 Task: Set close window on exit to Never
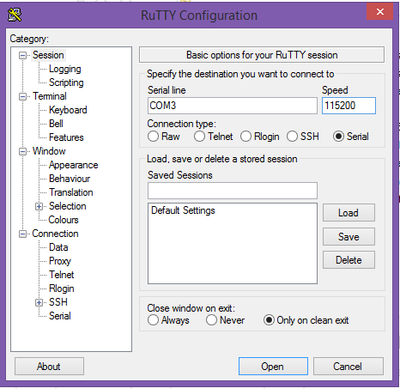[225, 320]
